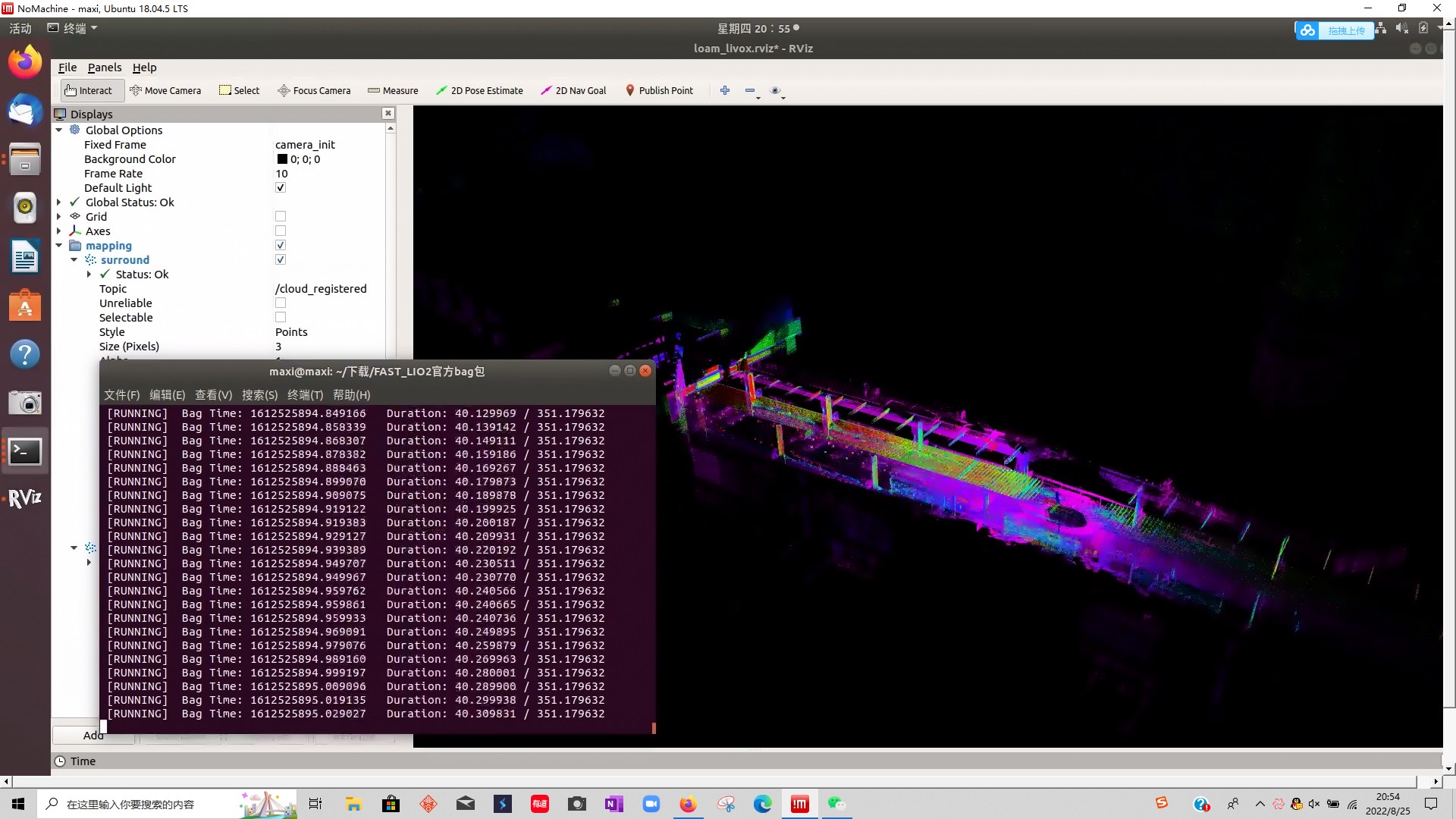Screen dimensions: 1456x819
Task: Open the Background Color swatch
Action: [284, 158]
